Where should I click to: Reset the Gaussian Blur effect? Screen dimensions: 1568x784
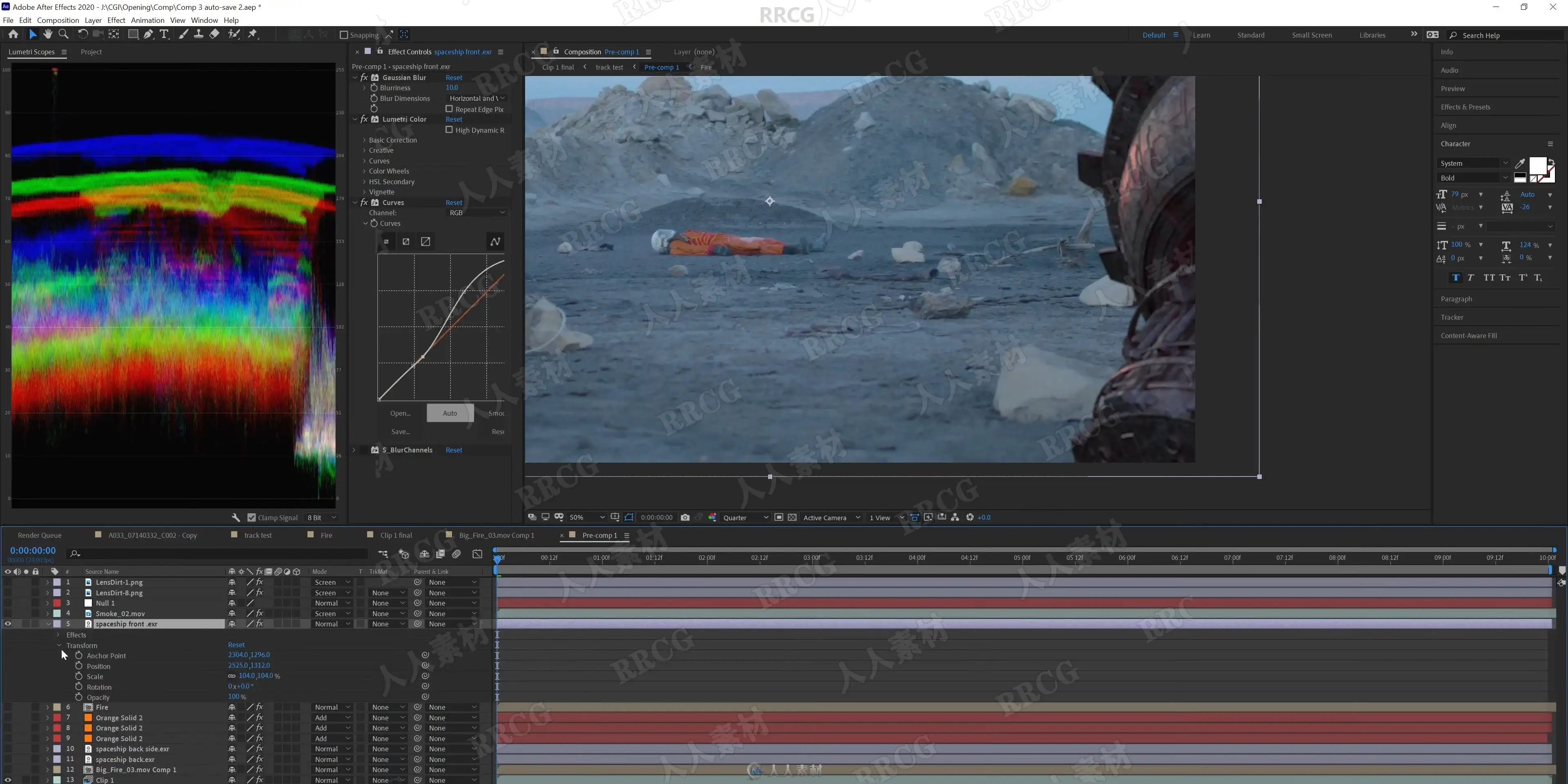(x=454, y=77)
